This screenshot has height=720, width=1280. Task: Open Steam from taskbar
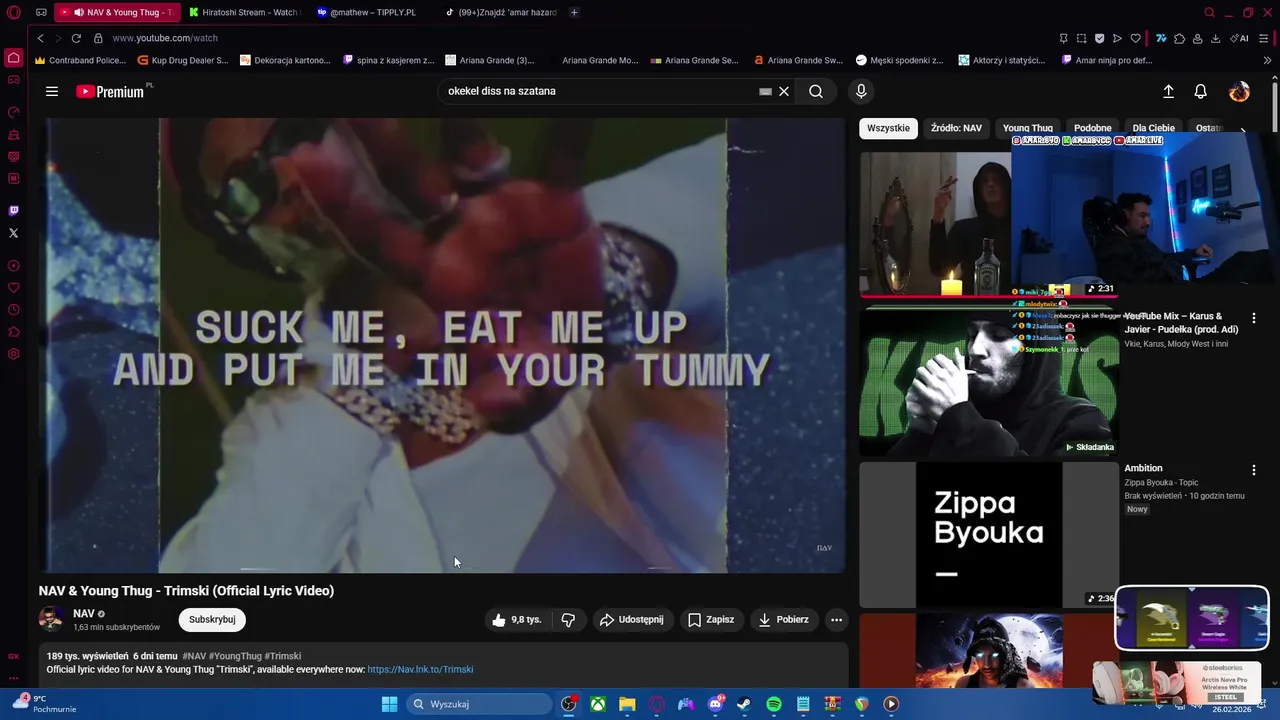745,704
